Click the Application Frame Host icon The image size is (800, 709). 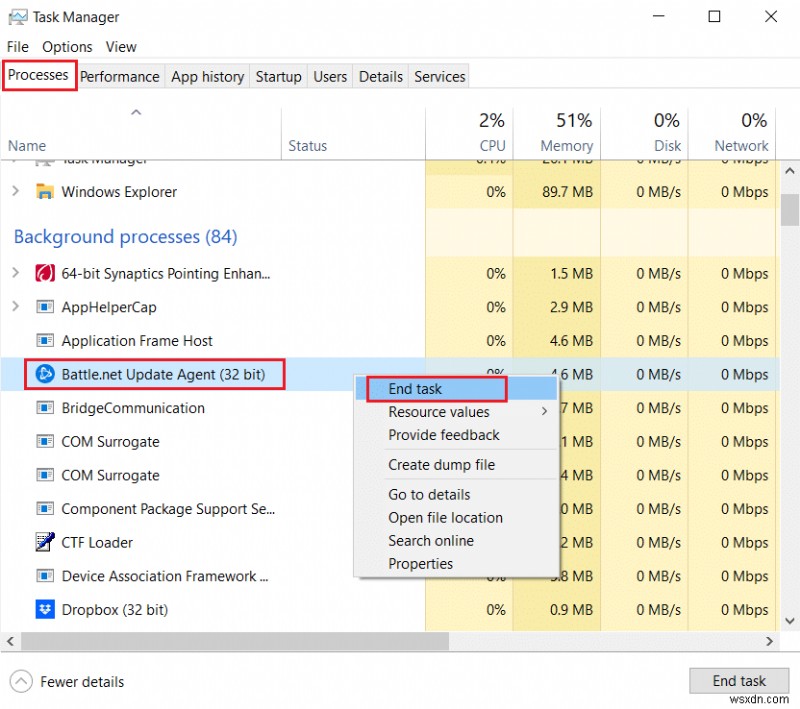coord(44,341)
